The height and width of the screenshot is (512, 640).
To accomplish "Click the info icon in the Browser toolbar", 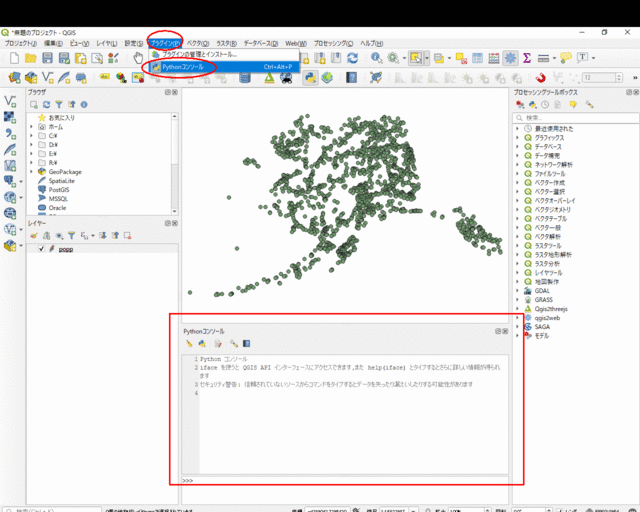I will click(x=84, y=105).
